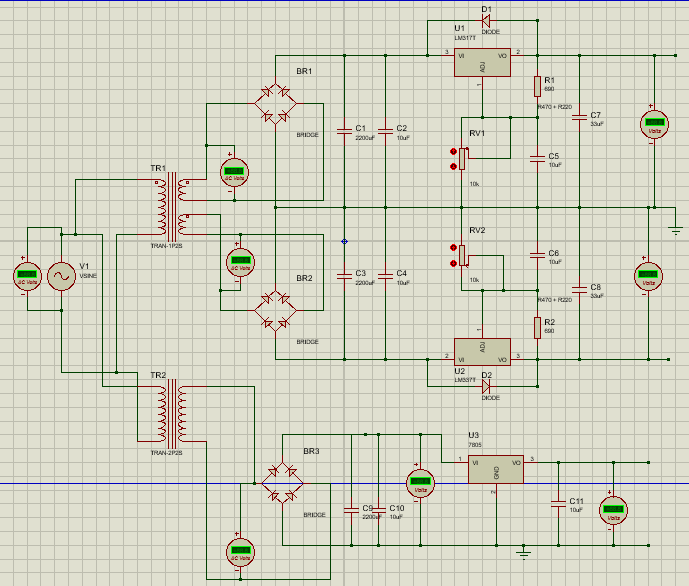Select capacitor C10

click(378, 510)
